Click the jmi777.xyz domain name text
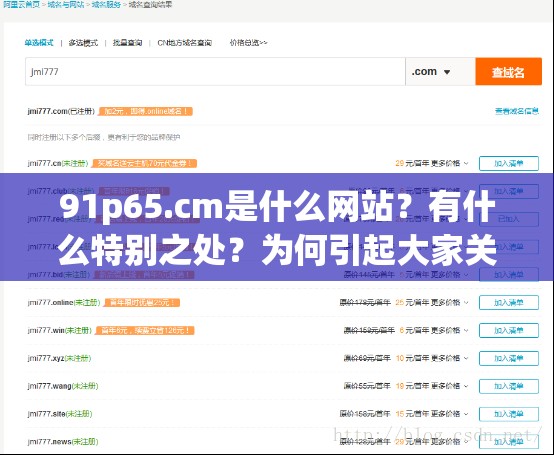The height and width of the screenshot is (455, 554). click(46, 358)
